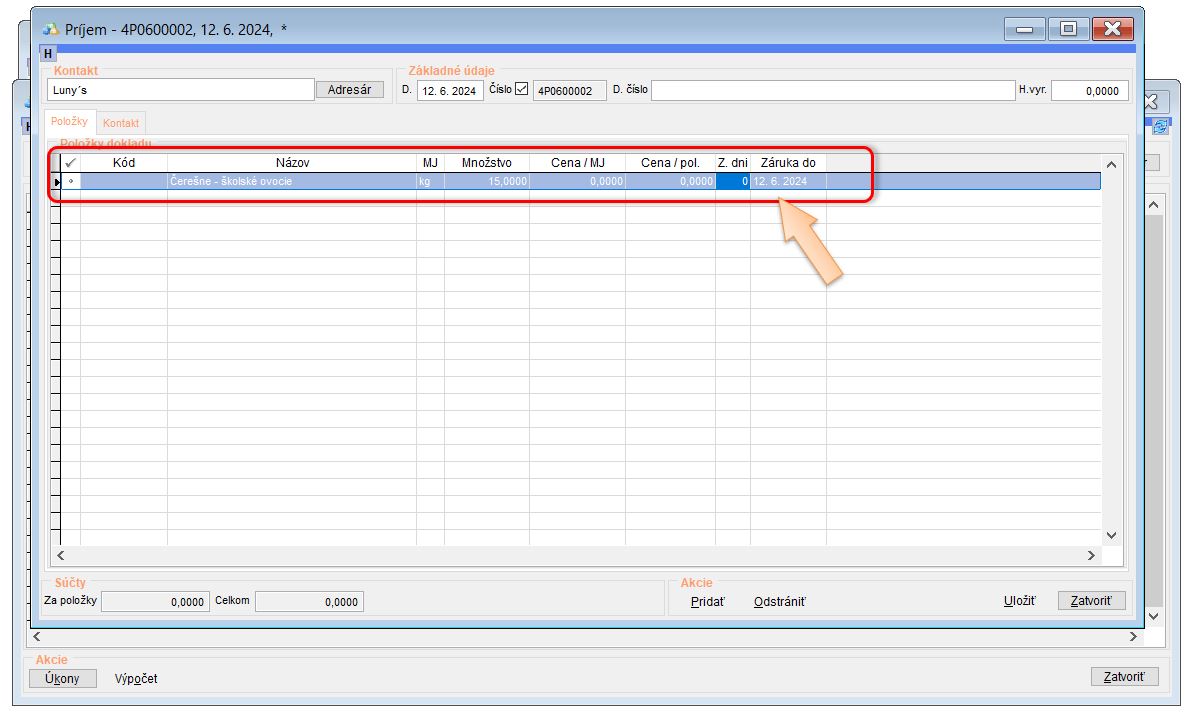
Task: Click the small H icon below the title bar
Action: coord(48,53)
